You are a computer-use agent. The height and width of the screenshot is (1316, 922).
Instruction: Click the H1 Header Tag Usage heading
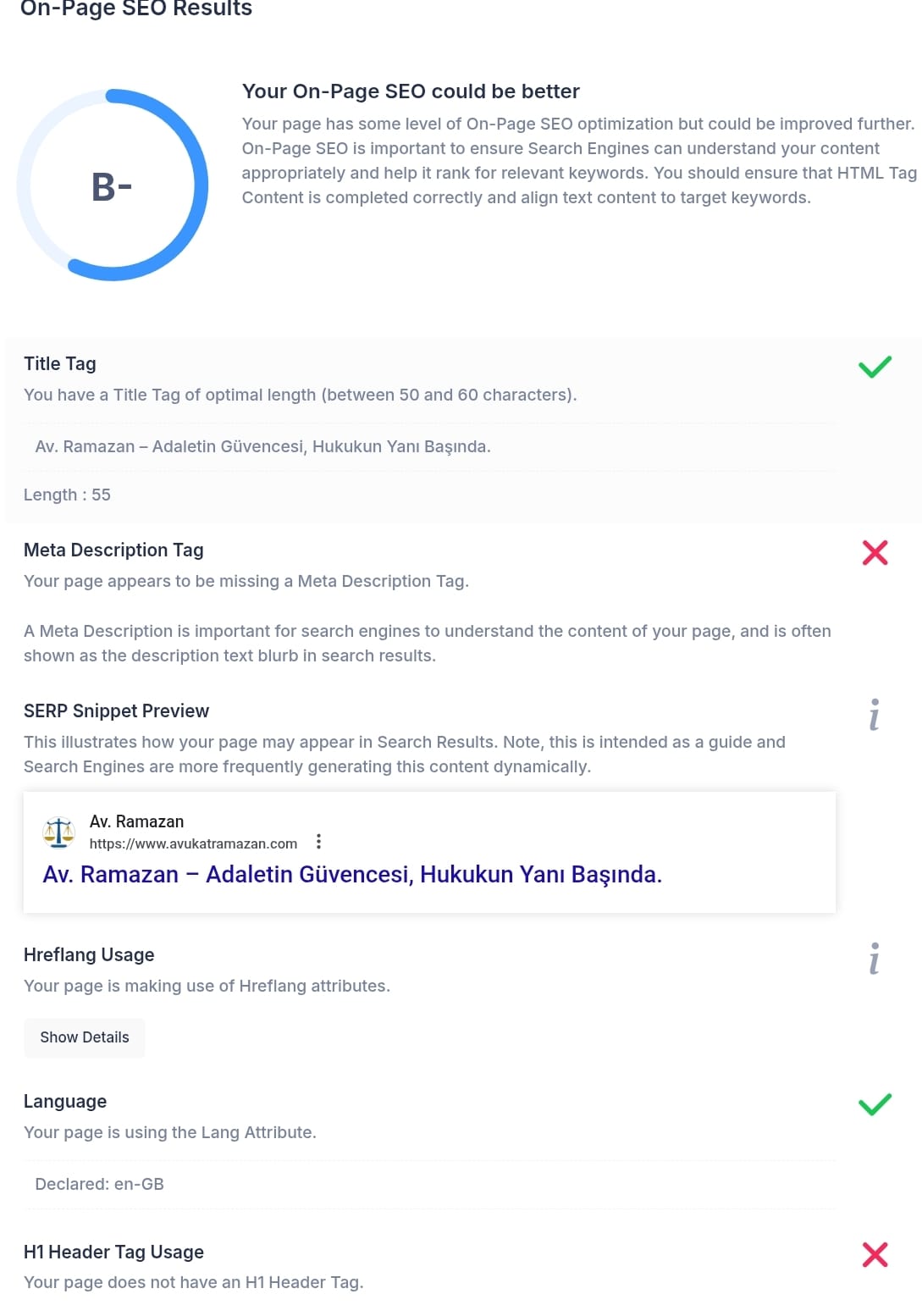pyautogui.click(x=113, y=1252)
